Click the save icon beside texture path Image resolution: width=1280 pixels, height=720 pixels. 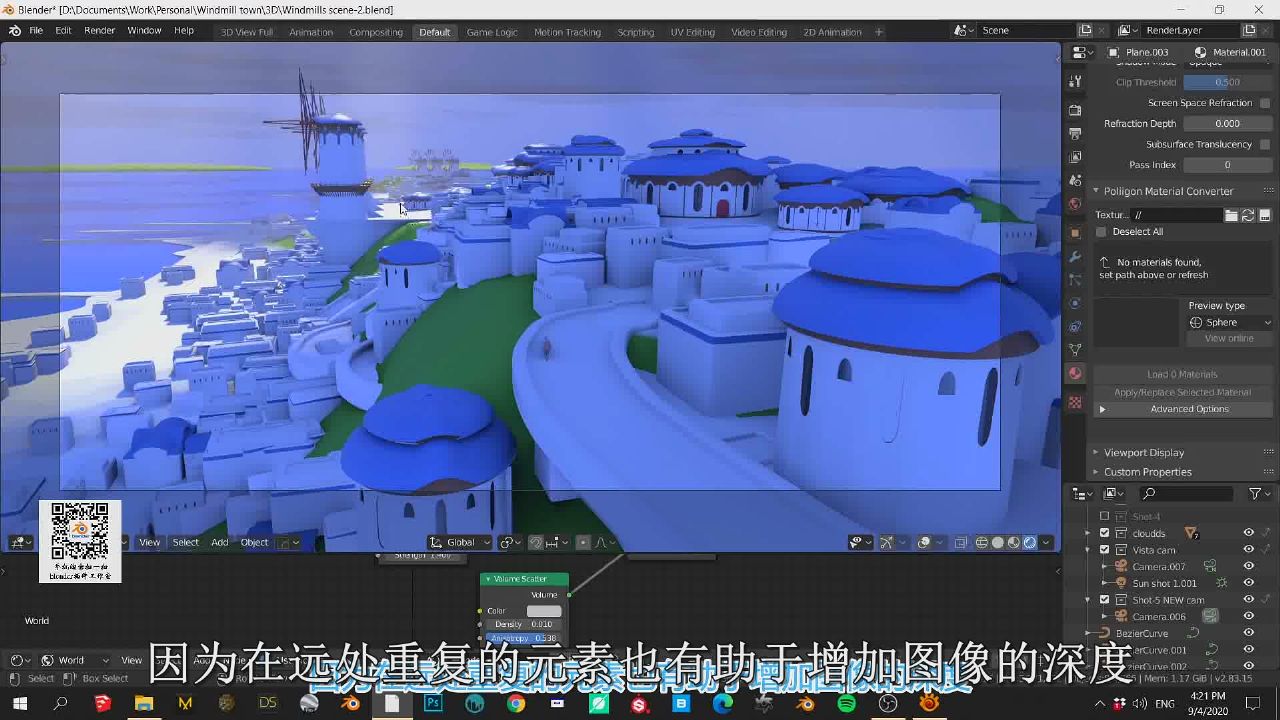(1264, 215)
